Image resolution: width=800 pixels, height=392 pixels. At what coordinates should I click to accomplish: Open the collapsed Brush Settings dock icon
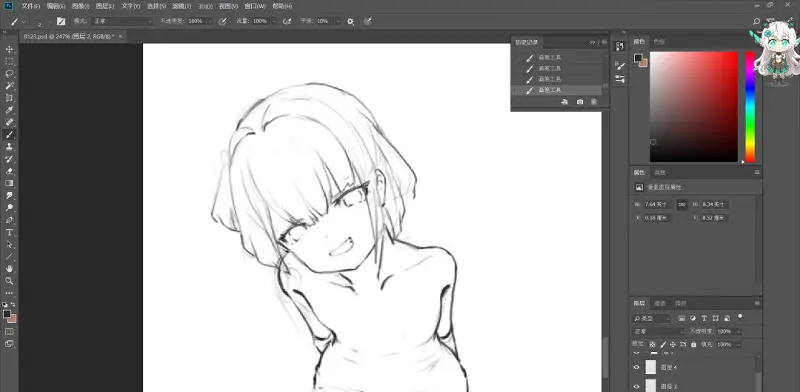619,66
